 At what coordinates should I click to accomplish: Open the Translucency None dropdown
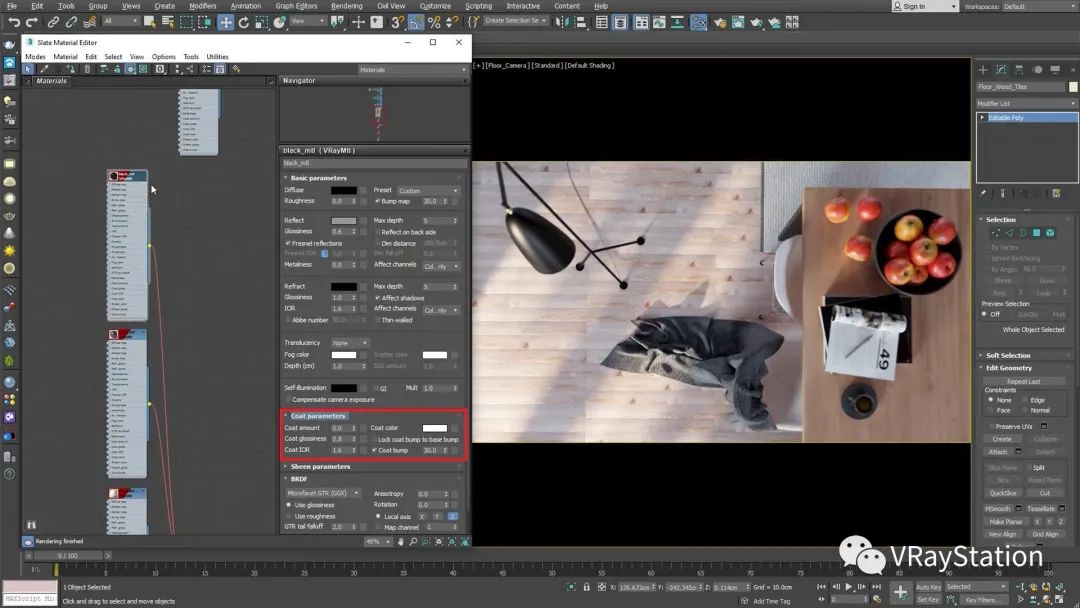coord(350,343)
